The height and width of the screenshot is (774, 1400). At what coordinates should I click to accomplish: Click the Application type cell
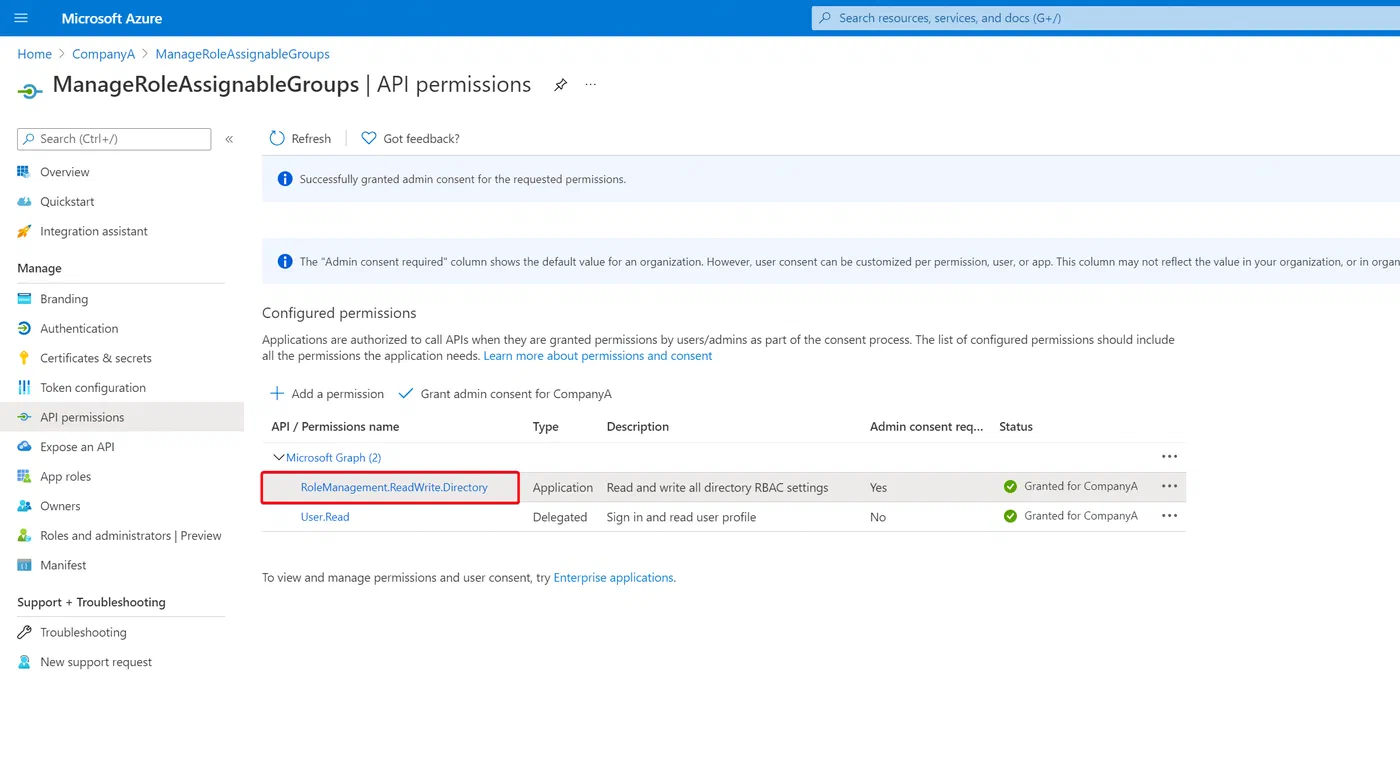pos(563,487)
